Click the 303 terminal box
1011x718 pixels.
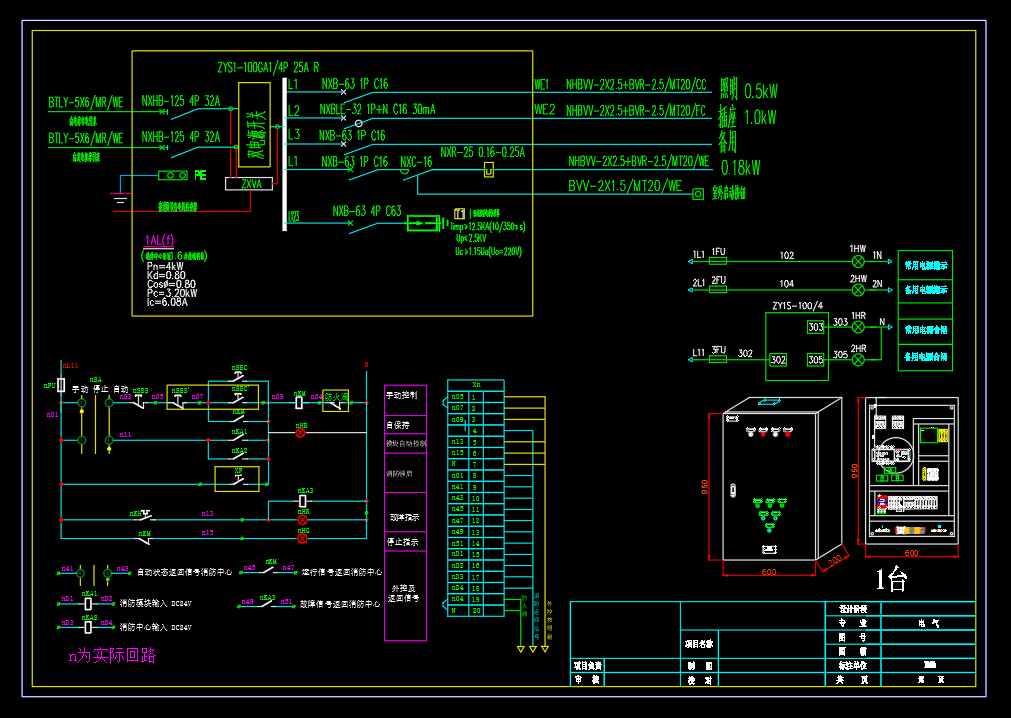tap(816, 327)
